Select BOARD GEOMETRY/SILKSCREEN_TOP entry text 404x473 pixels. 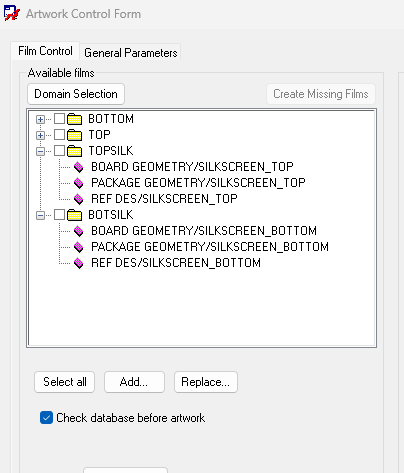pos(192,167)
